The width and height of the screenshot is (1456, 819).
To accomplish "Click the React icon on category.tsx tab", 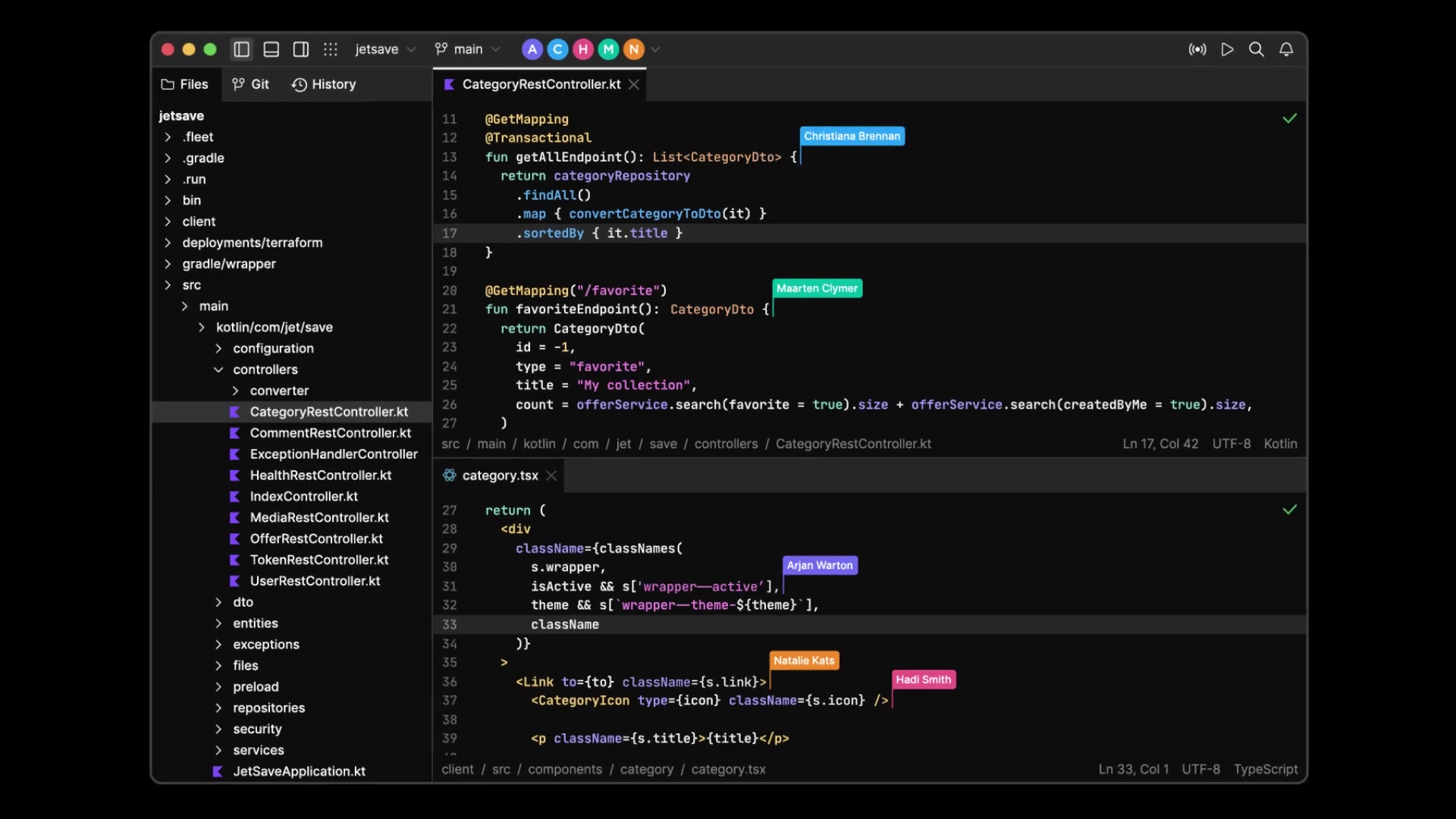I will click(x=450, y=475).
